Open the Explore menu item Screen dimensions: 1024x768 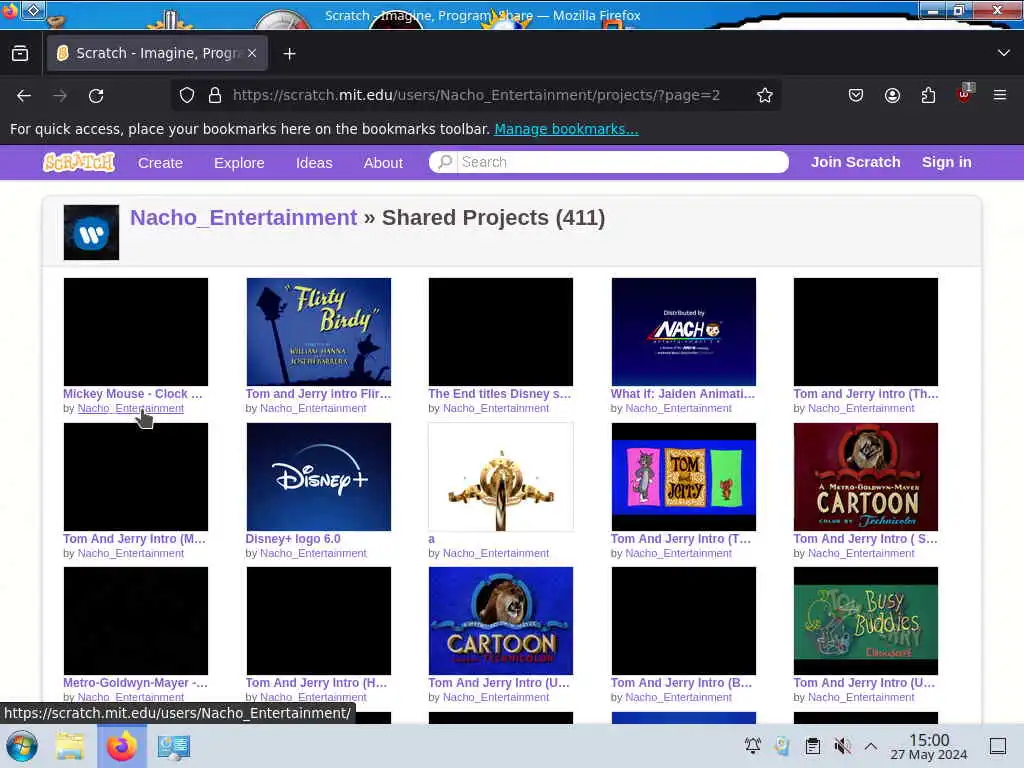[239, 163]
